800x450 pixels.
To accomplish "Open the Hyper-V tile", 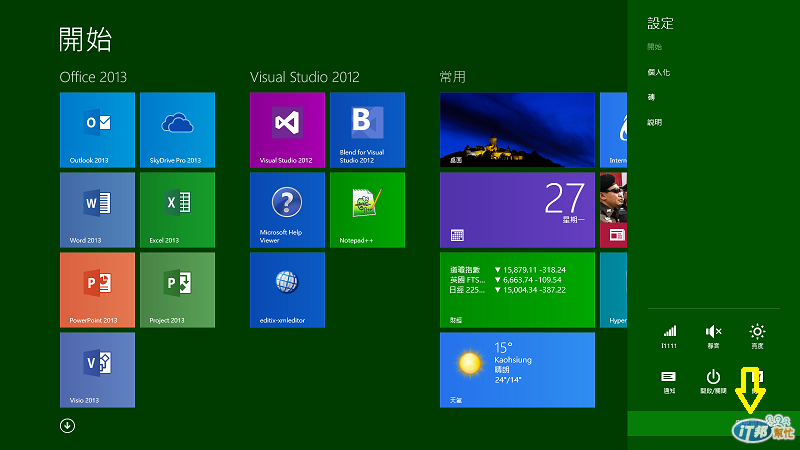I will (x=614, y=290).
